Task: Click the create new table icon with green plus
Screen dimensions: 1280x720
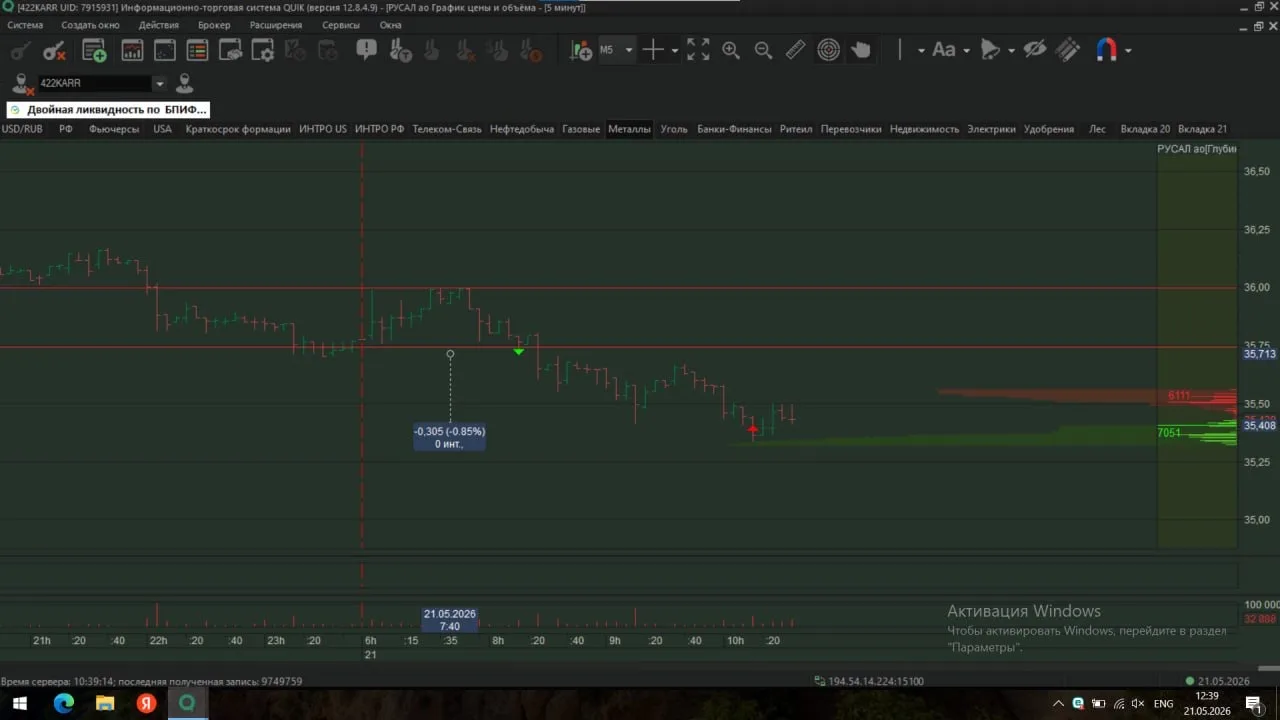Action: point(94,50)
